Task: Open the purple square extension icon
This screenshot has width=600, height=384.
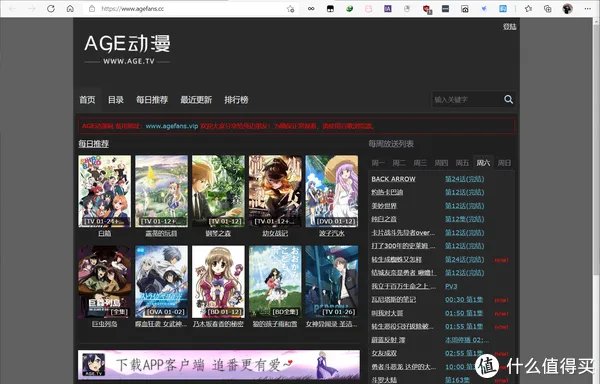Action: pos(388,8)
